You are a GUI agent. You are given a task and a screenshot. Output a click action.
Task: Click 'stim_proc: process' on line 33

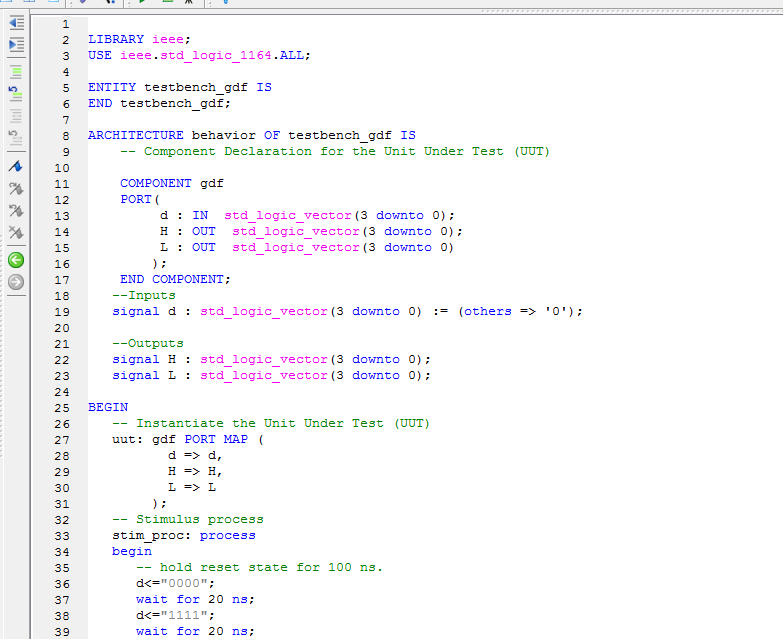(x=184, y=535)
